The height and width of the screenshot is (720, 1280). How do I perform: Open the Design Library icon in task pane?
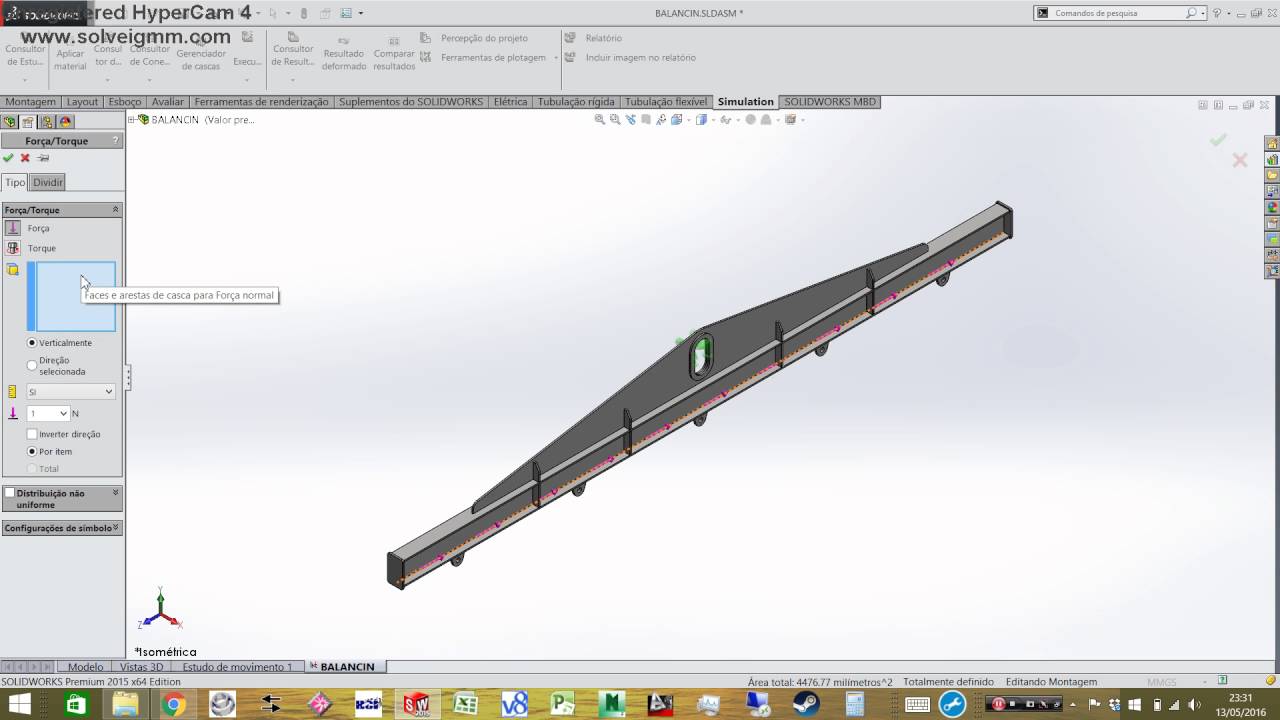[x=1272, y=159]
